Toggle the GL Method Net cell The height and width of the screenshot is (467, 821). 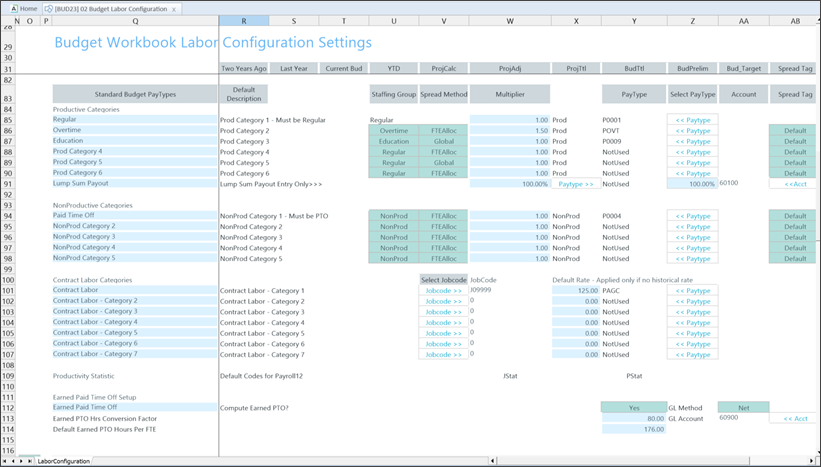click(x=743, y=407)
